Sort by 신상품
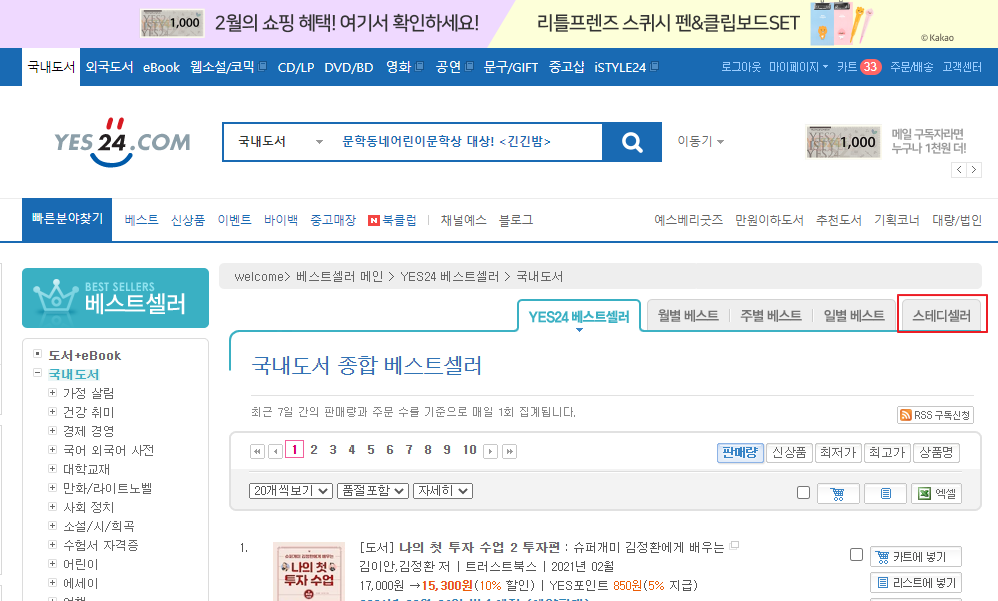The height and width of the screenshot is (601, 998). (x=789, y=453)
